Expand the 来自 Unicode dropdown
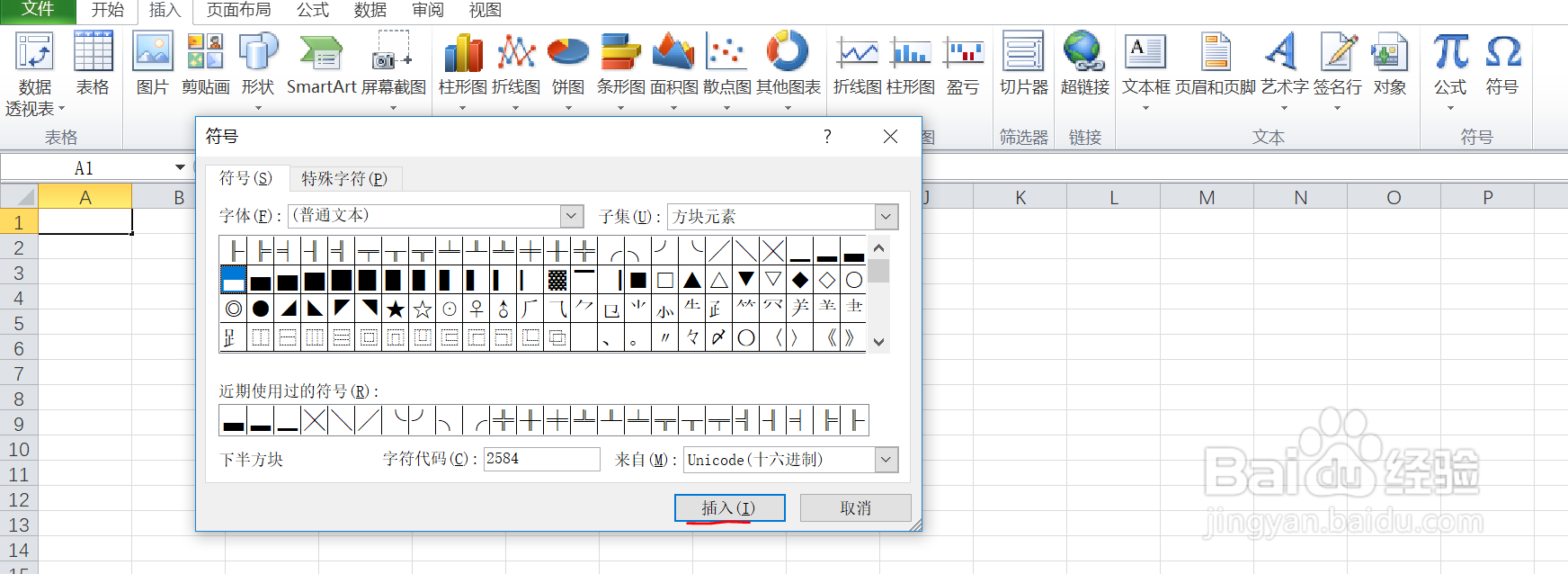Image resolution: width=1568 pixels, height=574 pixels. [x=886, y=460]
